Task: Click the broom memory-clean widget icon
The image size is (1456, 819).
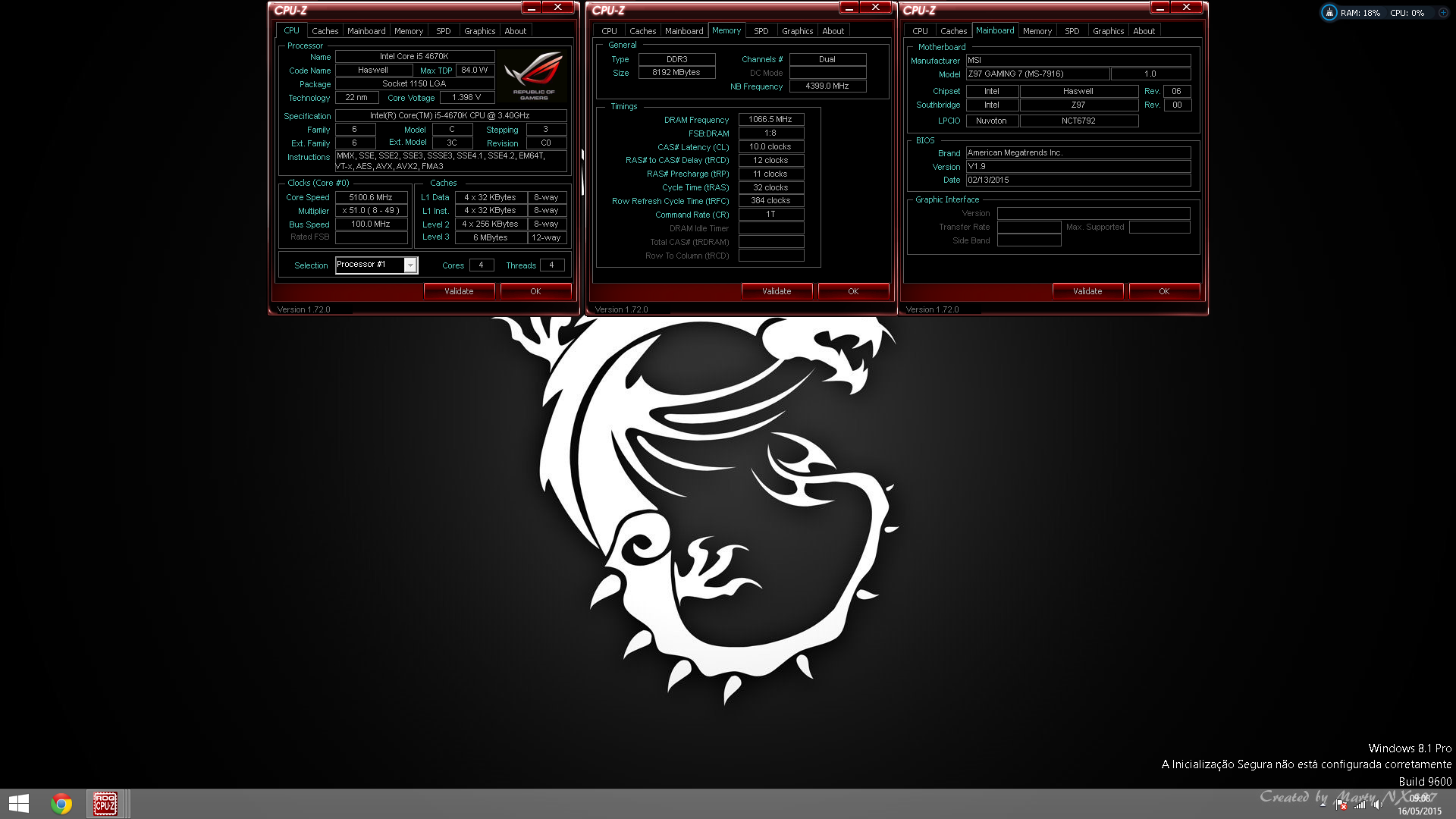Action: pyautogui.click(x=1329, y=13)
